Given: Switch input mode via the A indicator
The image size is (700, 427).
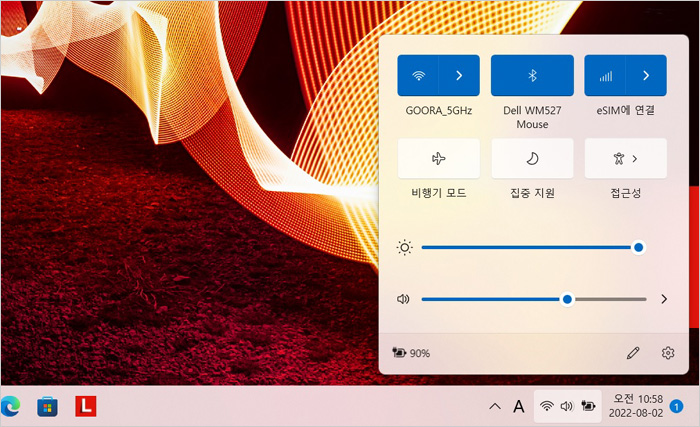Looking at the screenshot, I should pos(518,406).
